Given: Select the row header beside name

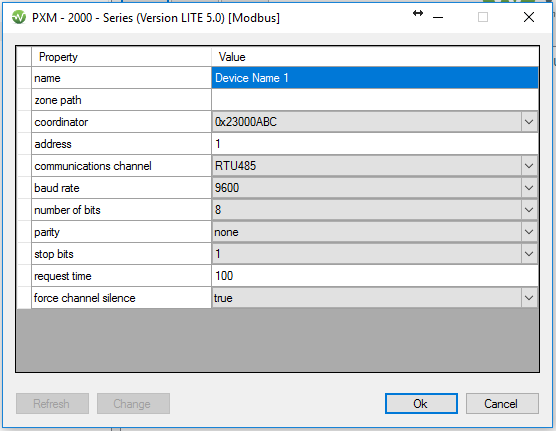Looking at the screenshot, I should 24,78.
